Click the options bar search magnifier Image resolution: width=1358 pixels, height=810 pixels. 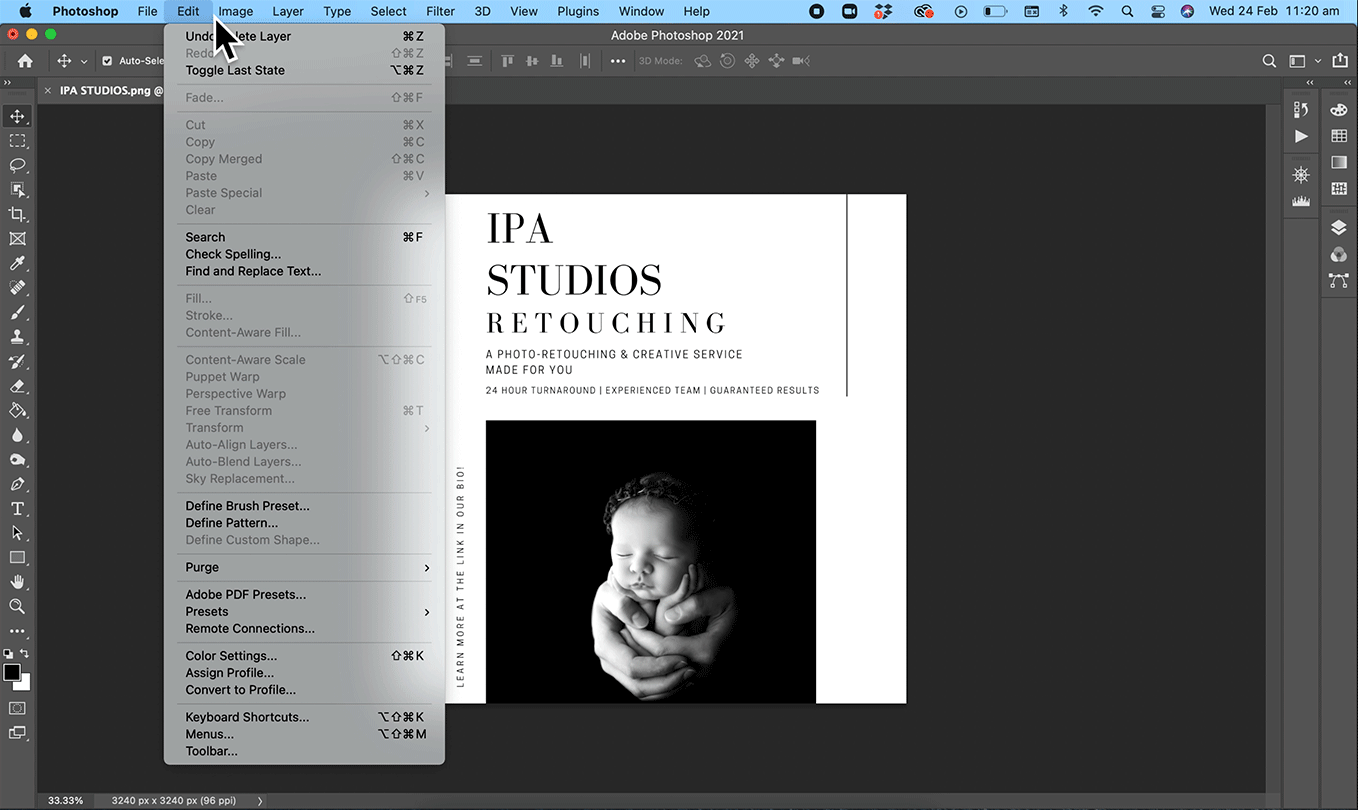(x=1269, y=61)
